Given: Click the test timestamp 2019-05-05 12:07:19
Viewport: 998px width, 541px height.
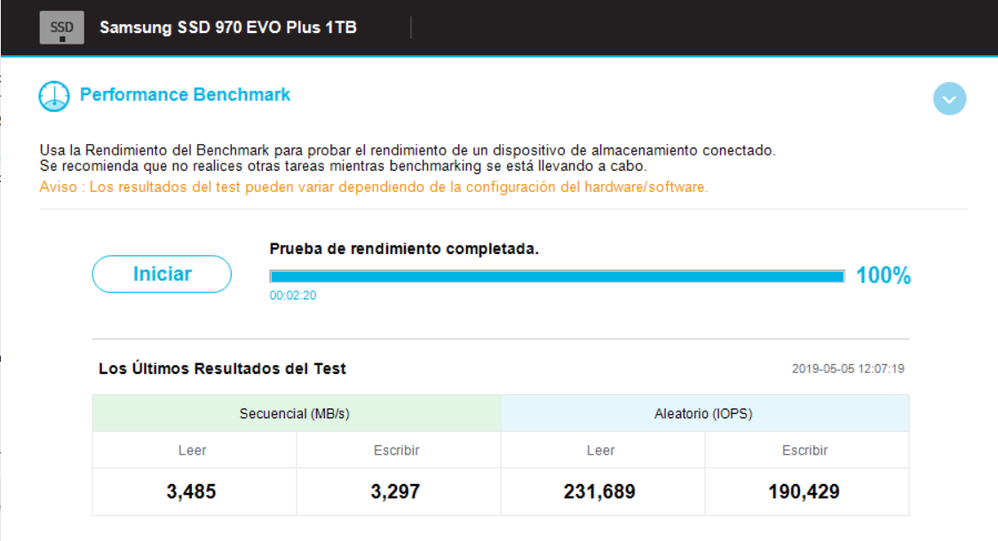Looking at the screenshot, I should point(848,369).
